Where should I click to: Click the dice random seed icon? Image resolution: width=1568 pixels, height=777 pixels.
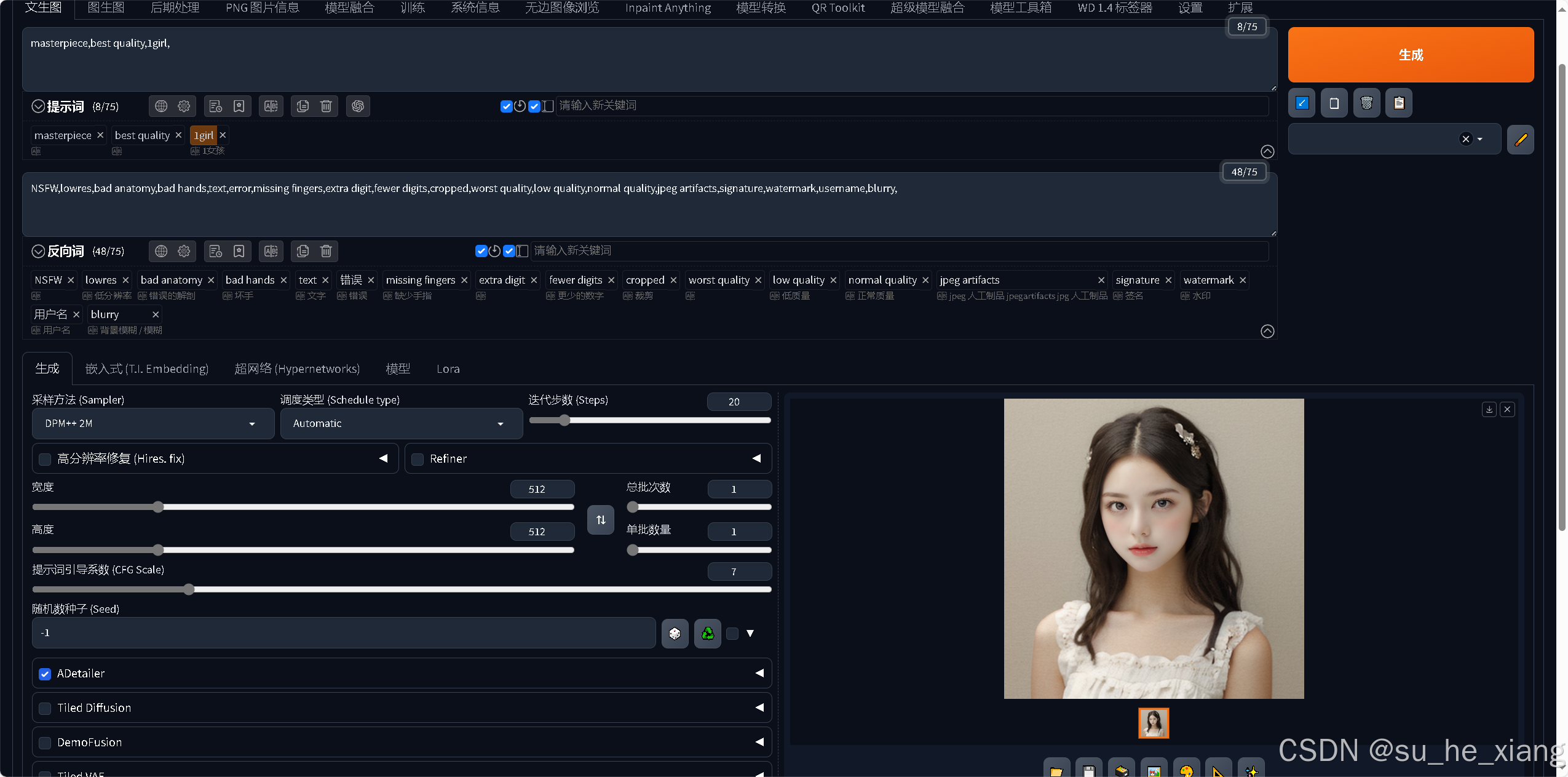(675, 633)
